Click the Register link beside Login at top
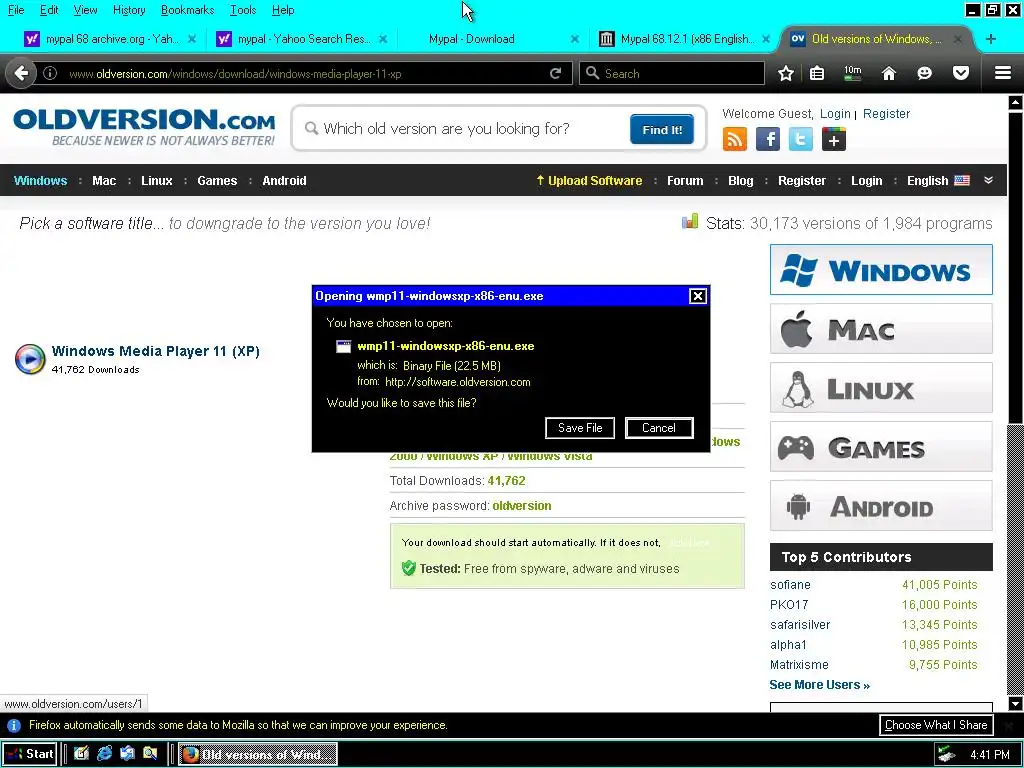1024x768 pixels. pyautogui.click(x=886, y=114)
